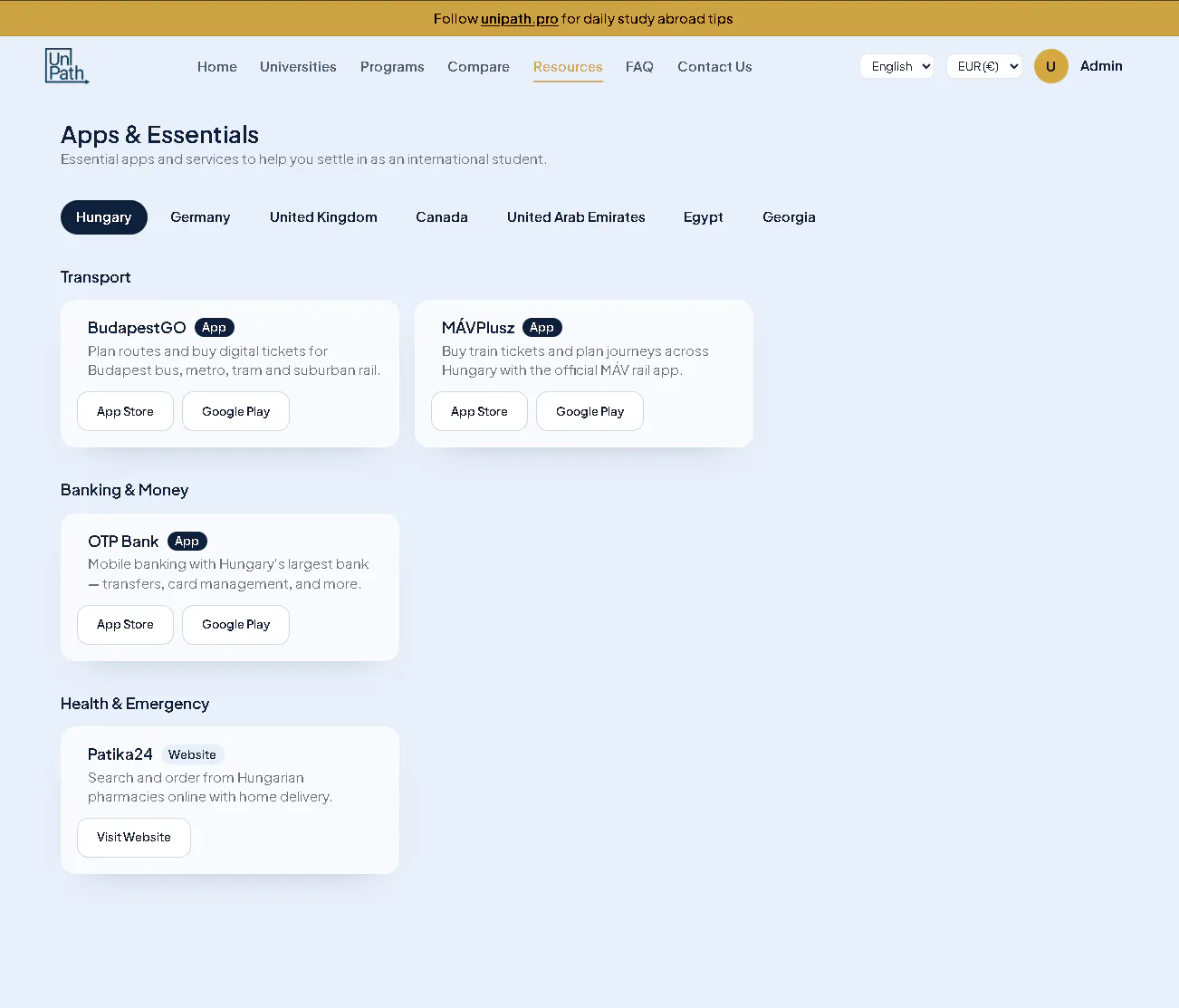Click the Patika24 description text
Screen dimensions: 1179x1008
click(x=210, y=787)
